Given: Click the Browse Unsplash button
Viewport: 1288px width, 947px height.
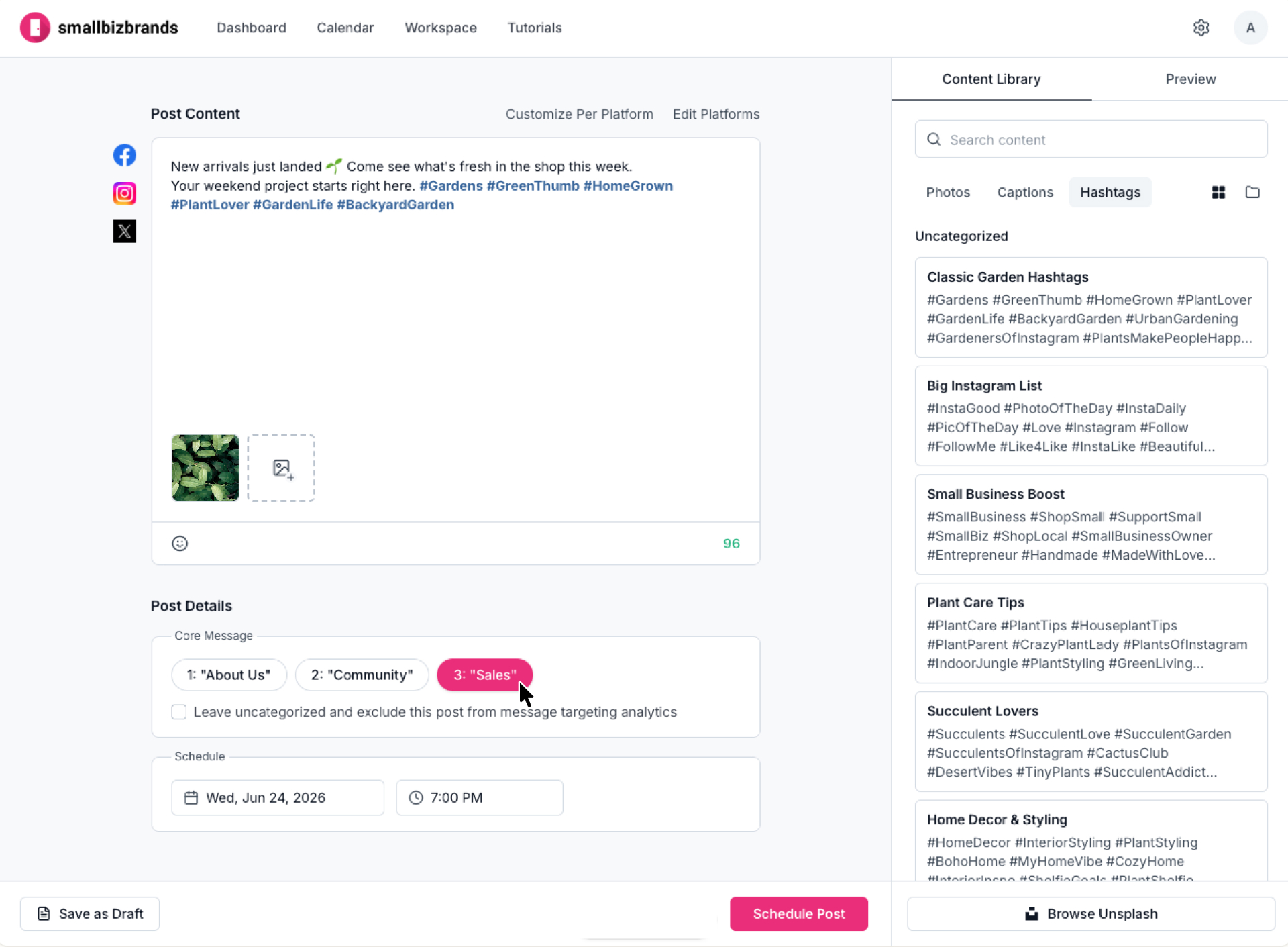Looking at the screenshot, I should (1091, 913).
